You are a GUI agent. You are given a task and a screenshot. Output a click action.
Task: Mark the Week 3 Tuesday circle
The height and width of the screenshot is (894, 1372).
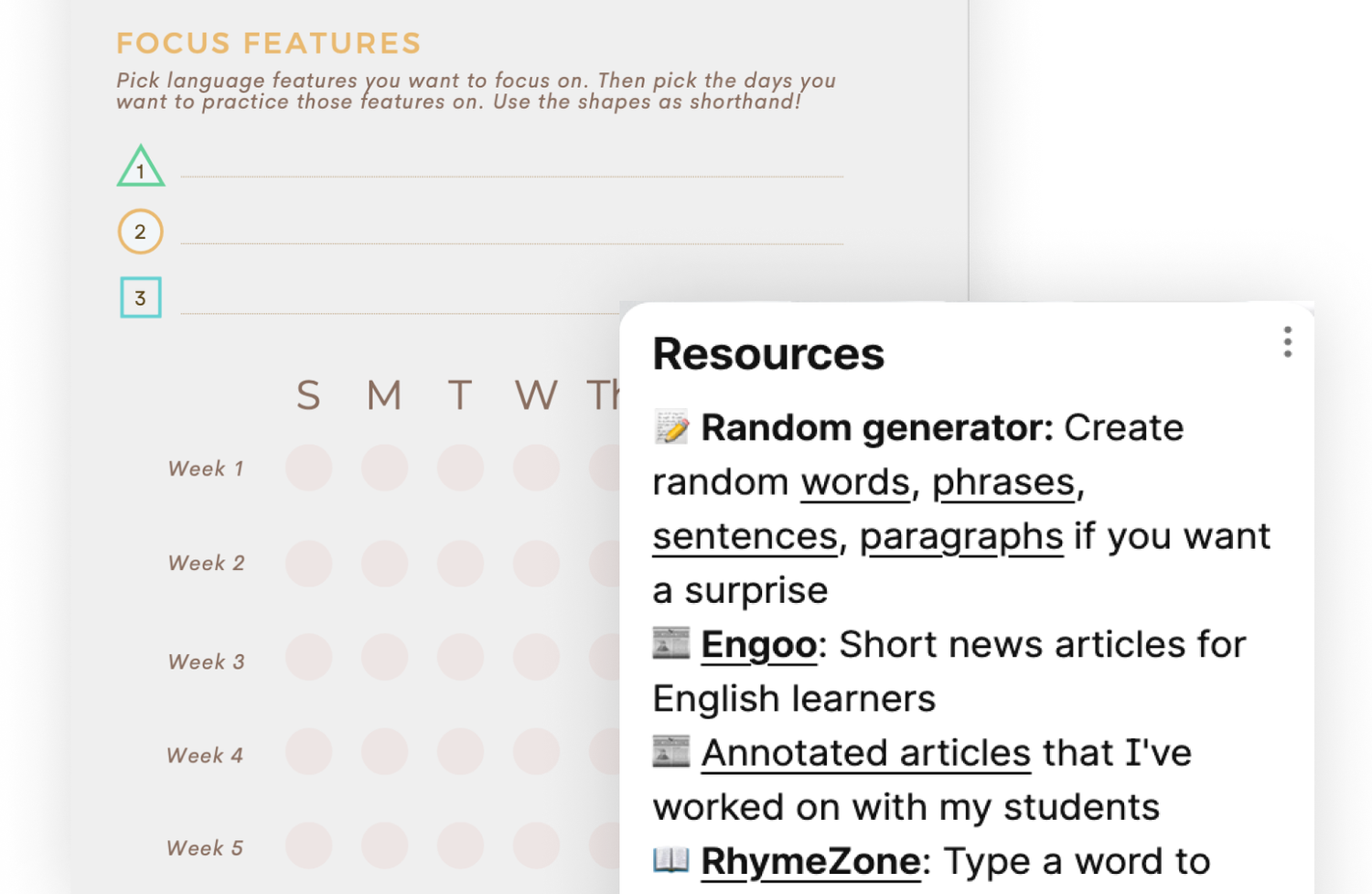(460, 657)
